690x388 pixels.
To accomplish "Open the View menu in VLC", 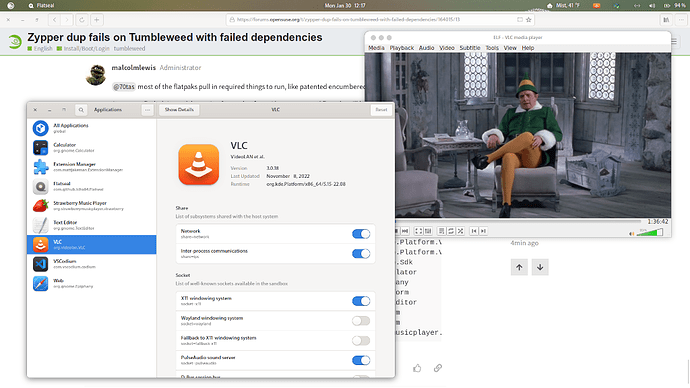I will tap(510, 48).
